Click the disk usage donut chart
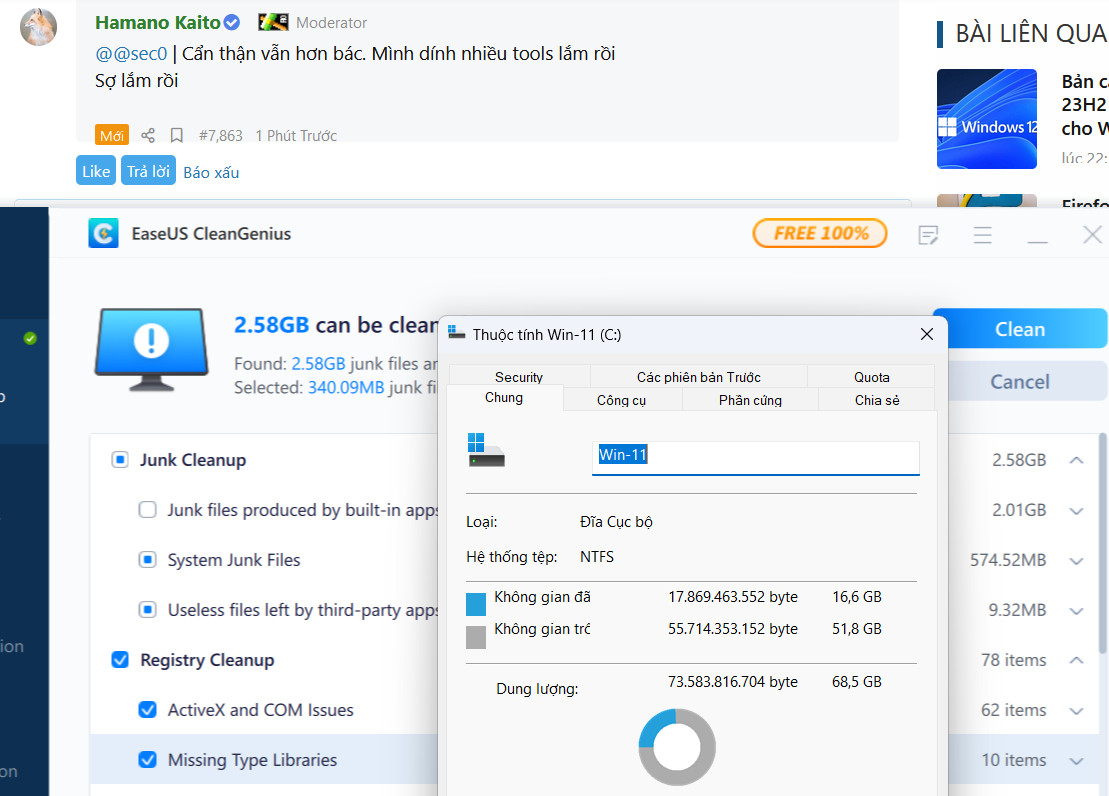 (677, 747)
